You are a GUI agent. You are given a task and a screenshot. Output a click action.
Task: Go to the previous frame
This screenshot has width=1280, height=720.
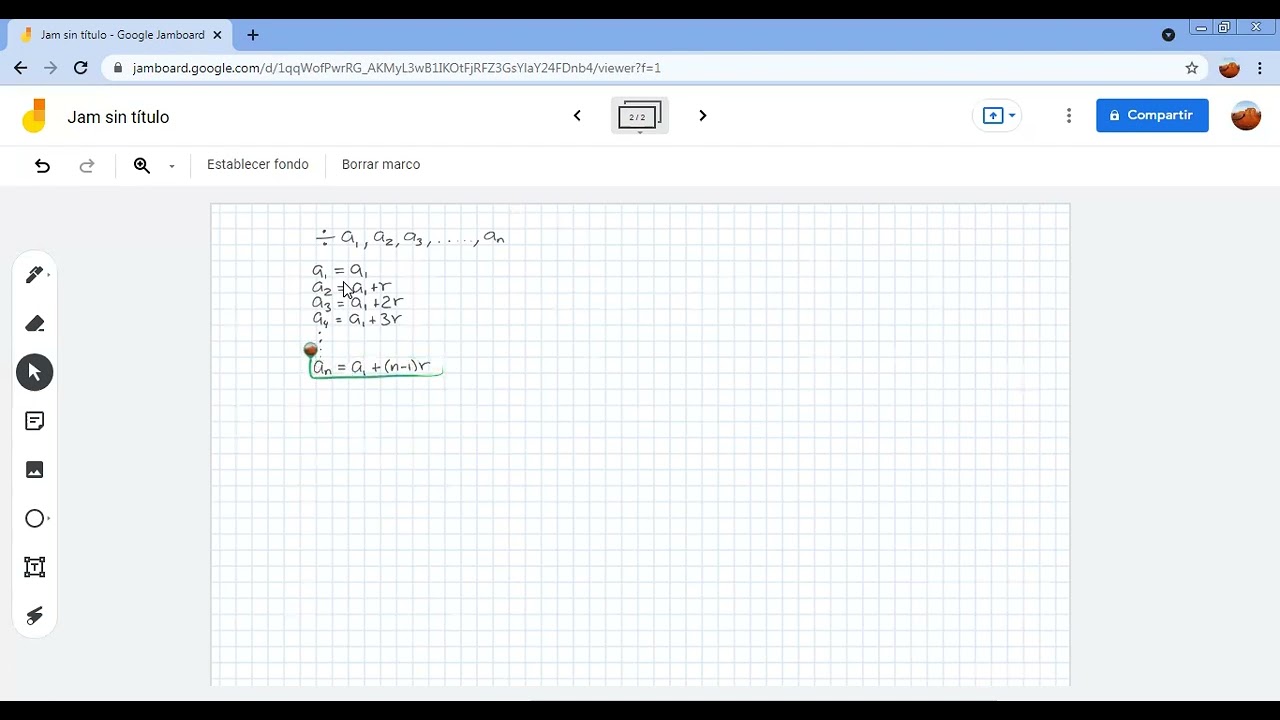pos(577,116)
